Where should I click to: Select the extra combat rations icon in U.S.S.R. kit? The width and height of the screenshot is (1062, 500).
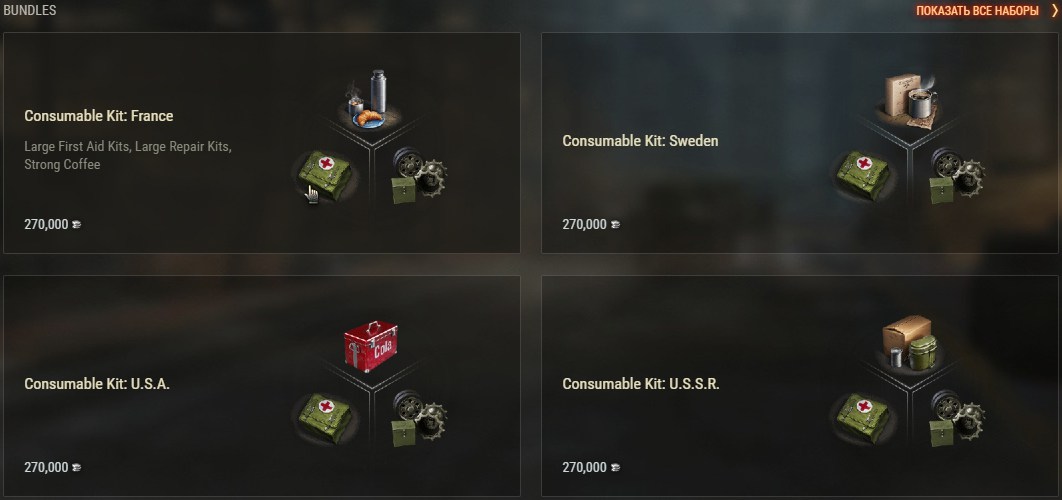coord(908,343)
